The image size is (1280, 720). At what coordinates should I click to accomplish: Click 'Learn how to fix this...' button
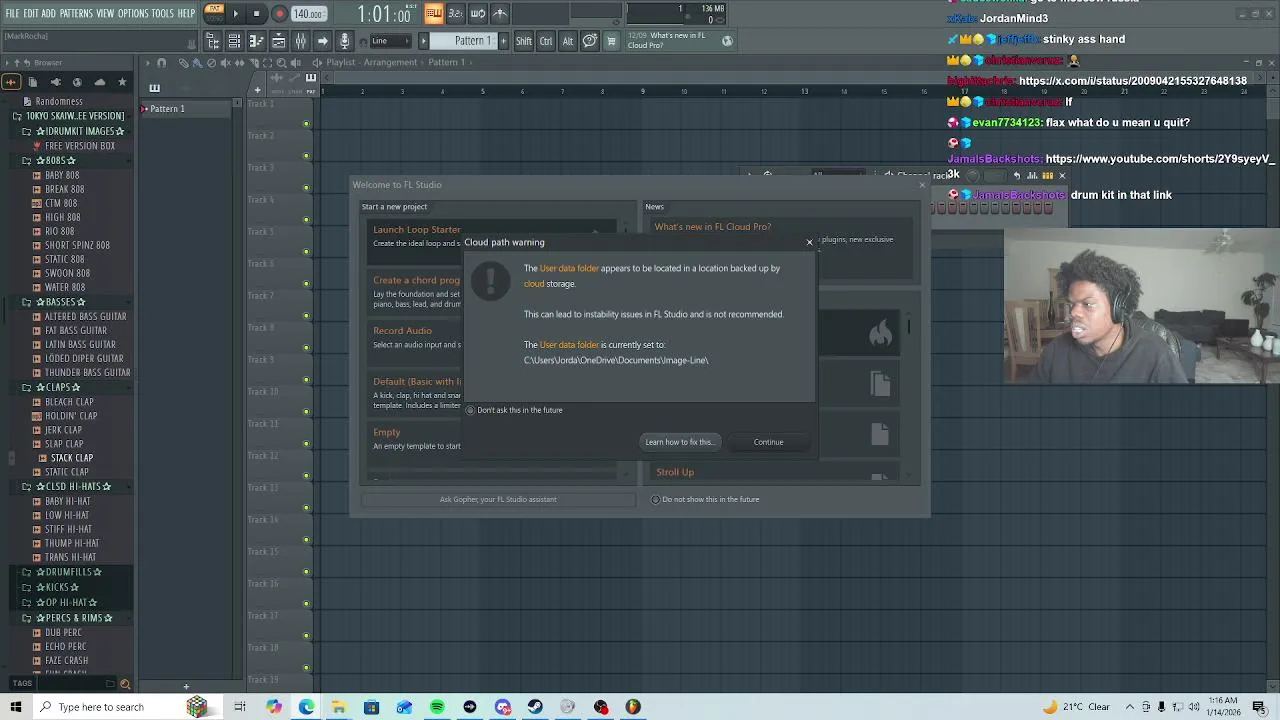point(679,442)
